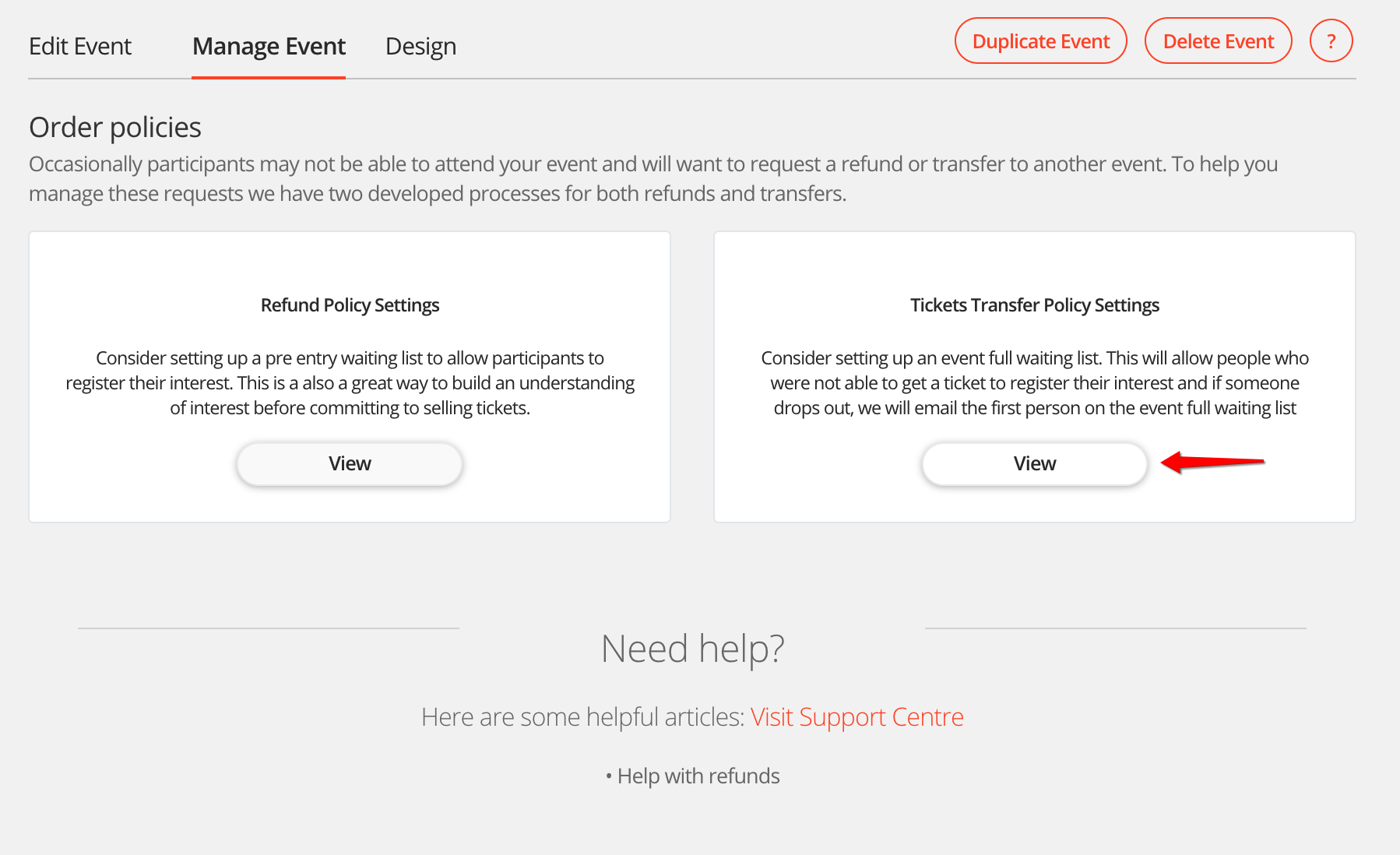Click the Tickets Transfer Policy Settings title

click(1034, 305)
